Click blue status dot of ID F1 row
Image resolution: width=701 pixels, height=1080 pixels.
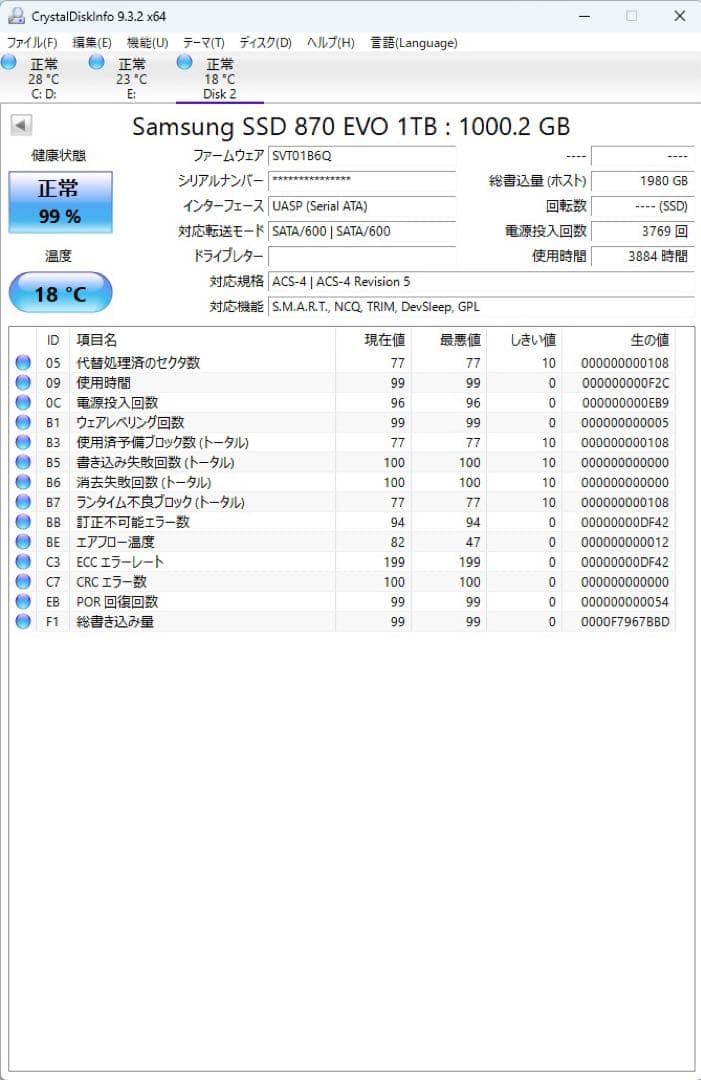click(23, 622)
